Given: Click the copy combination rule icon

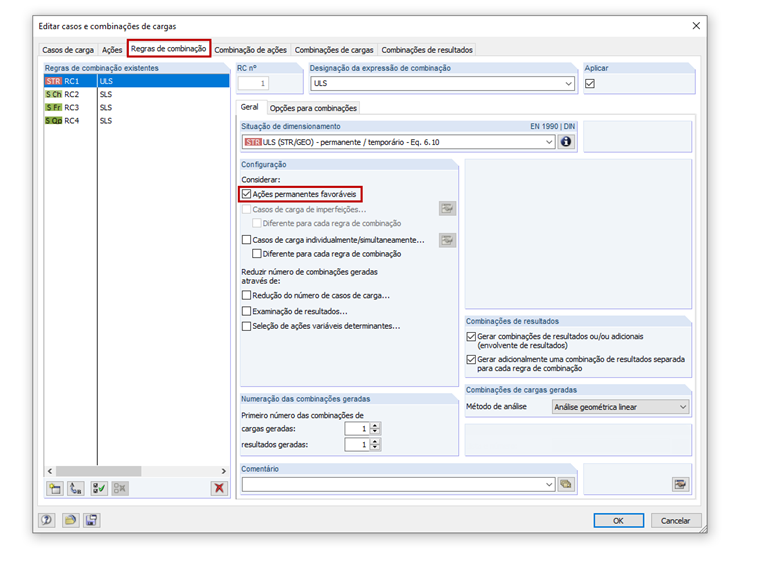Looking at the screenshot, I should pyautogui.click(x=76, y=488).
